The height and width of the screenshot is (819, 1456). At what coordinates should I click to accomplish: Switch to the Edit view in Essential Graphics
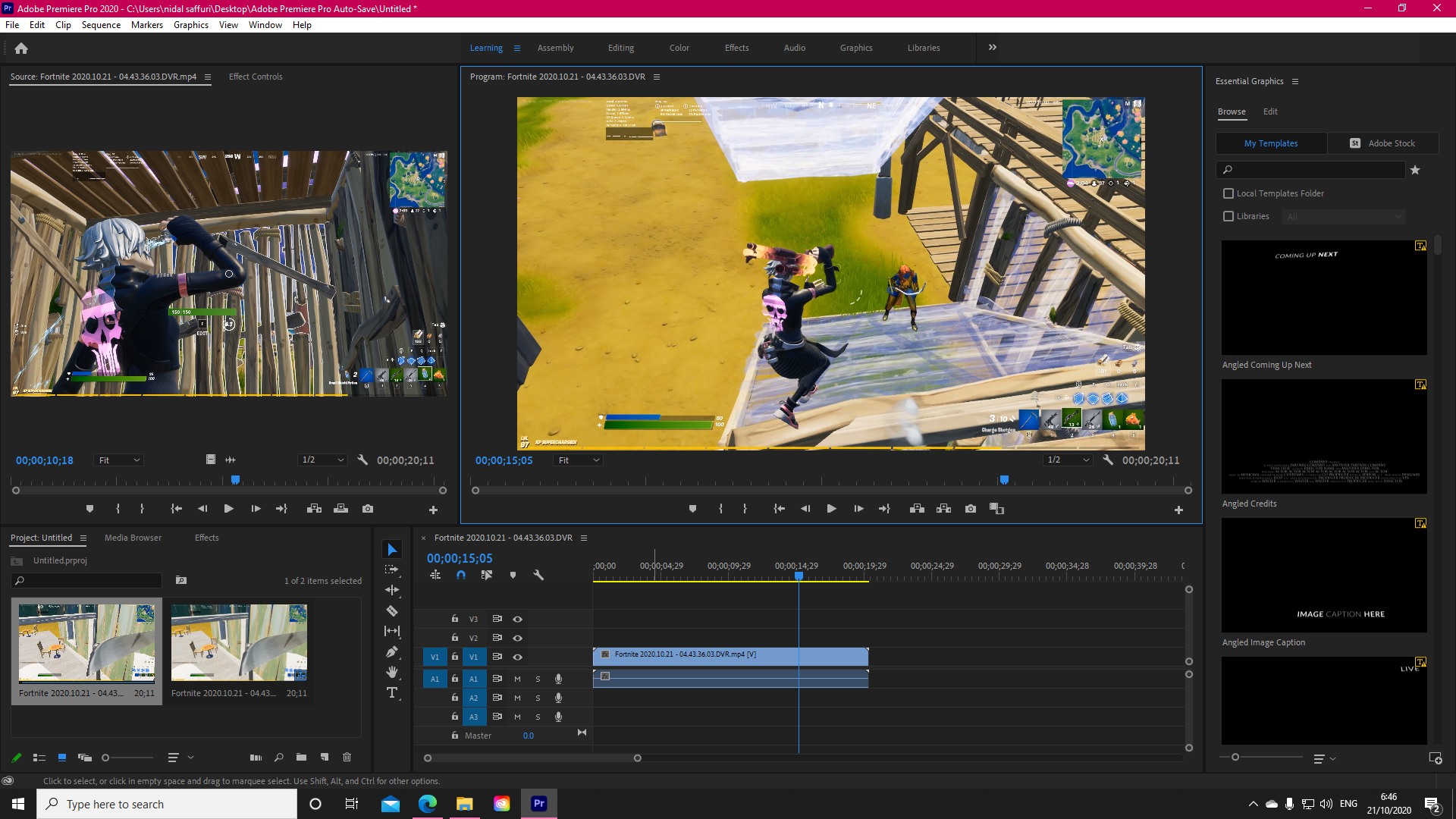[x=1270, y=111]
